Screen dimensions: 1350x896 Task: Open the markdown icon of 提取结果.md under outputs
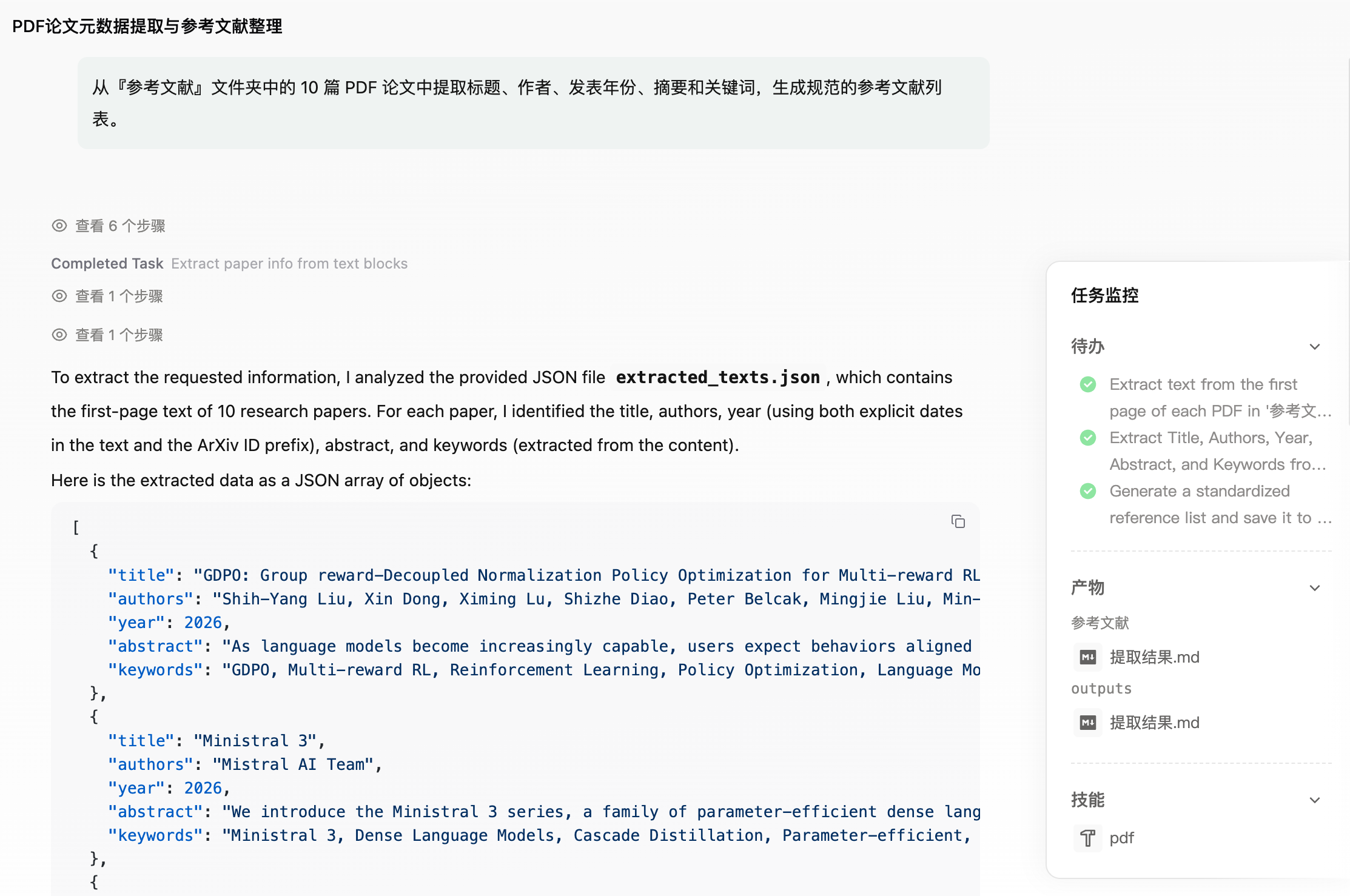[1087, 722]
